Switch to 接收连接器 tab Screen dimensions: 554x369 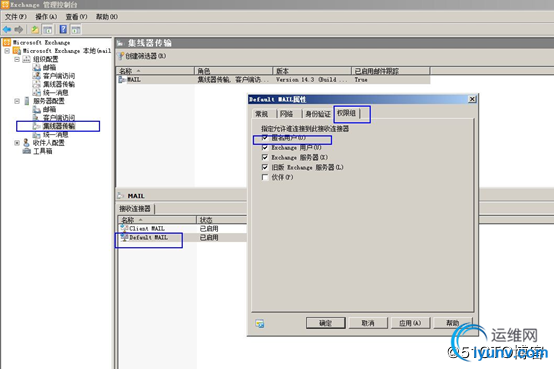(x=135, y=209)
